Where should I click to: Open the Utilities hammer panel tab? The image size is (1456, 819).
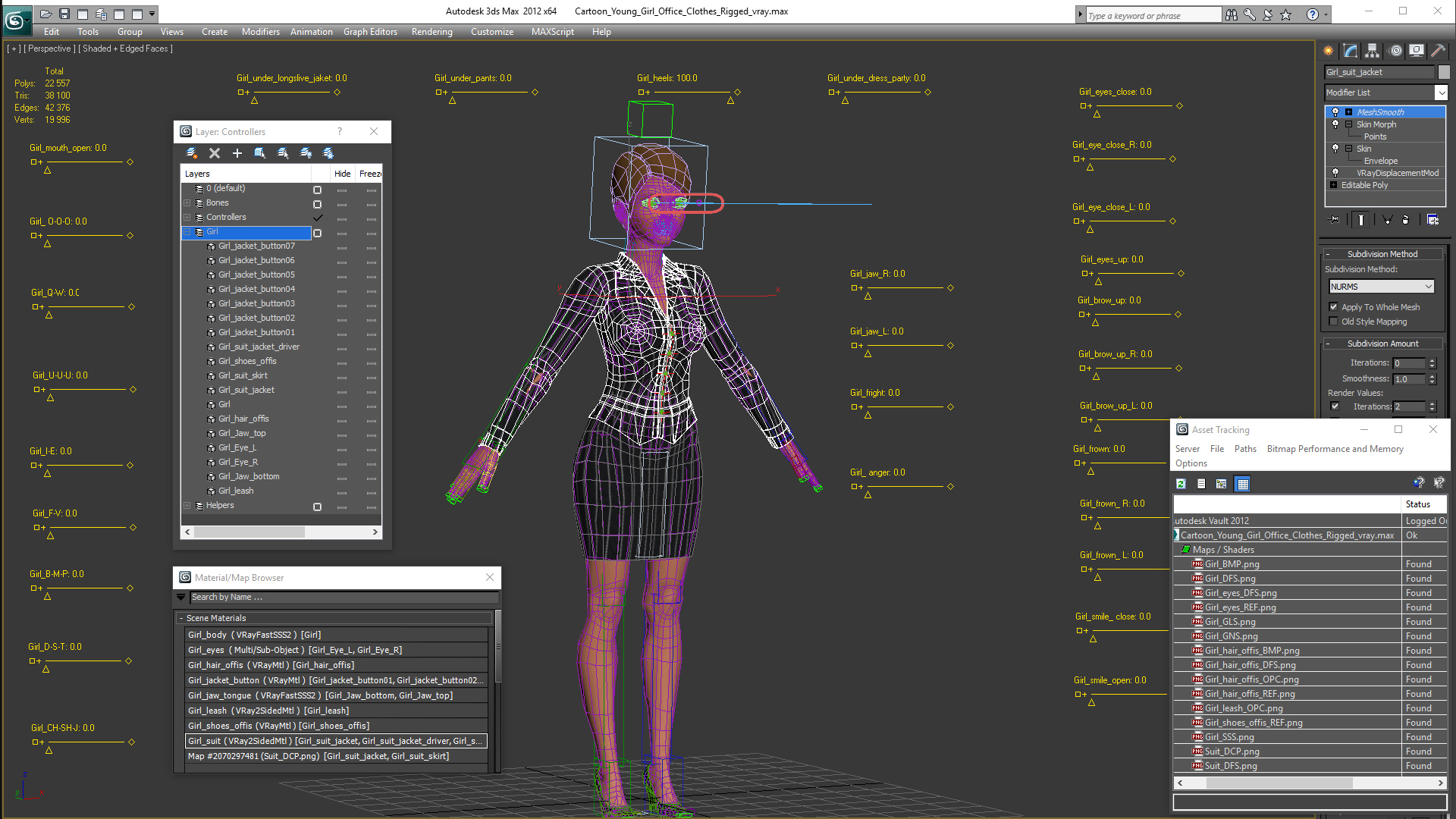click(1438, 51)
